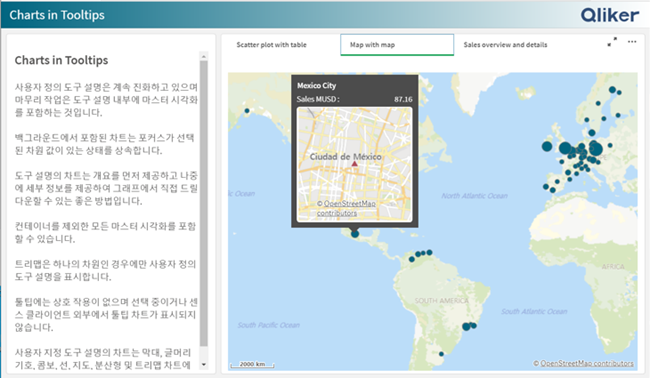Click the fullscreen expand icon
Image resolution: width=650 pixels, height=378 pixels.
[612, 42]
